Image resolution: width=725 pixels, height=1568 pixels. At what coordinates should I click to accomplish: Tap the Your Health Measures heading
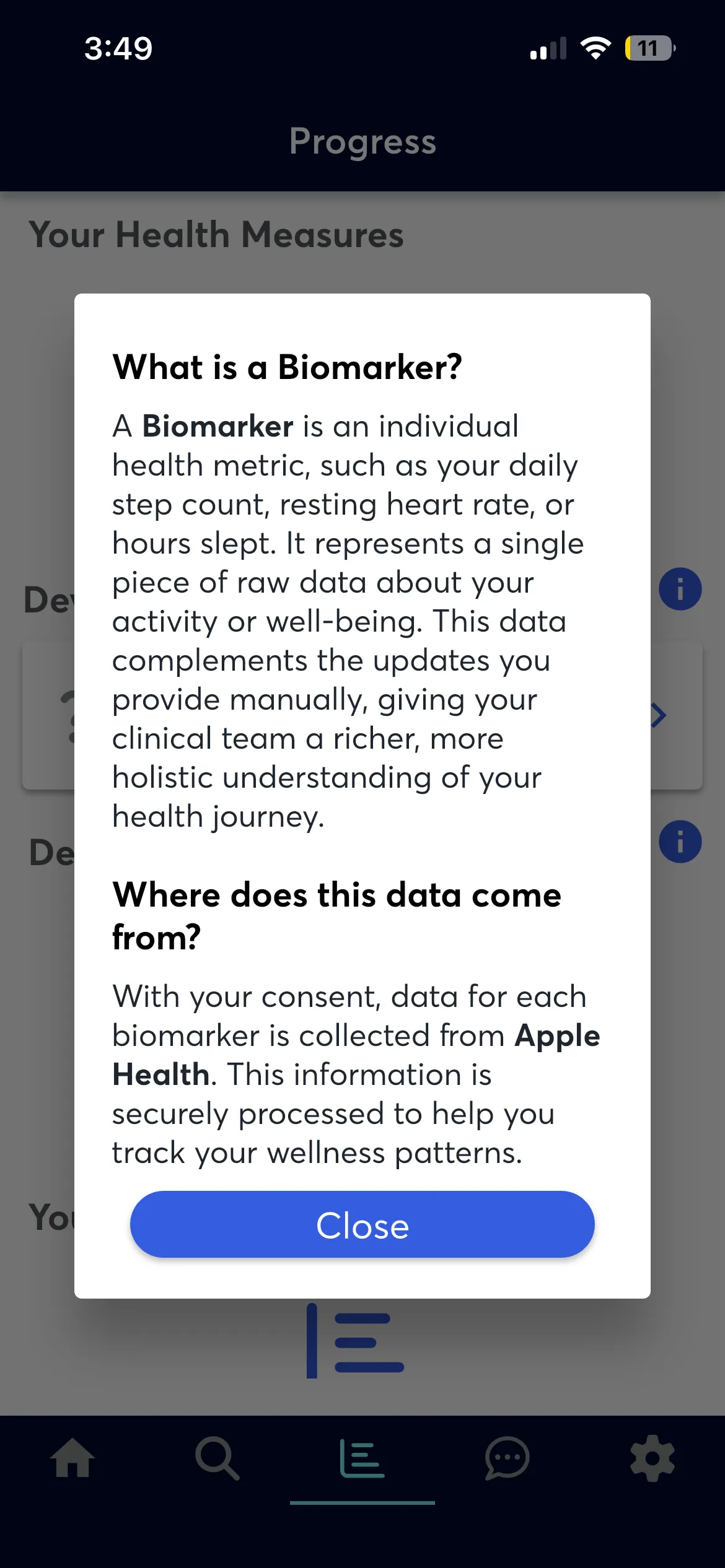pyautogui.click(x=216, y=235)
